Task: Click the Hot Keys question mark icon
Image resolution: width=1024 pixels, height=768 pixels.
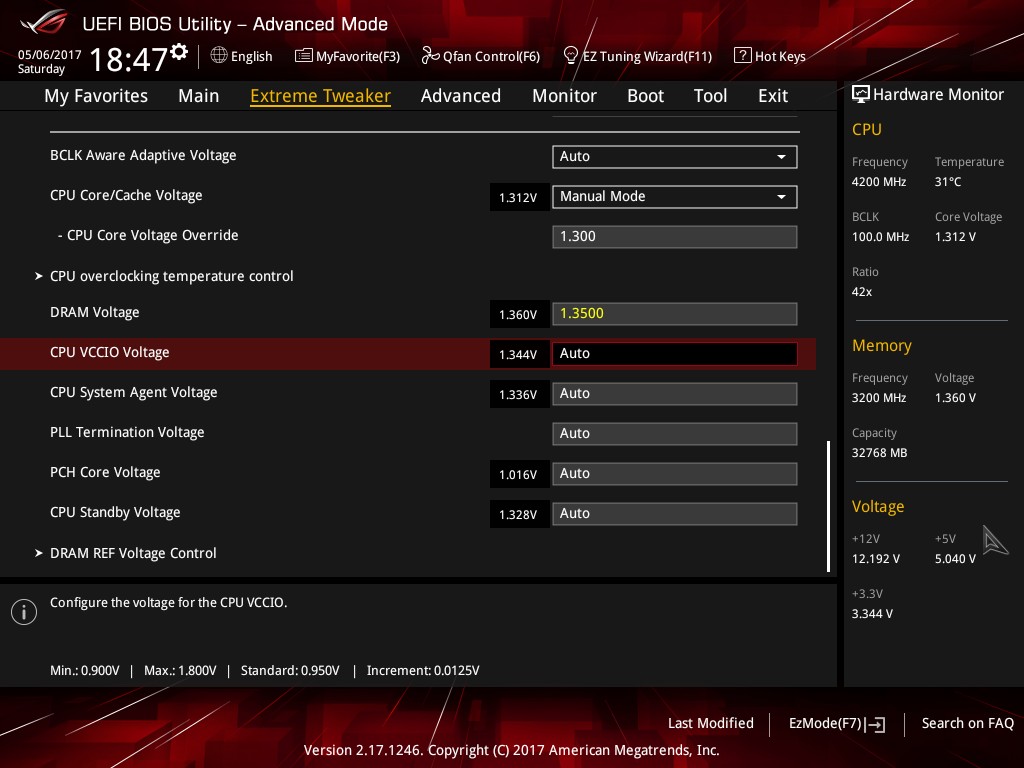Action: (x=743, y=56)
